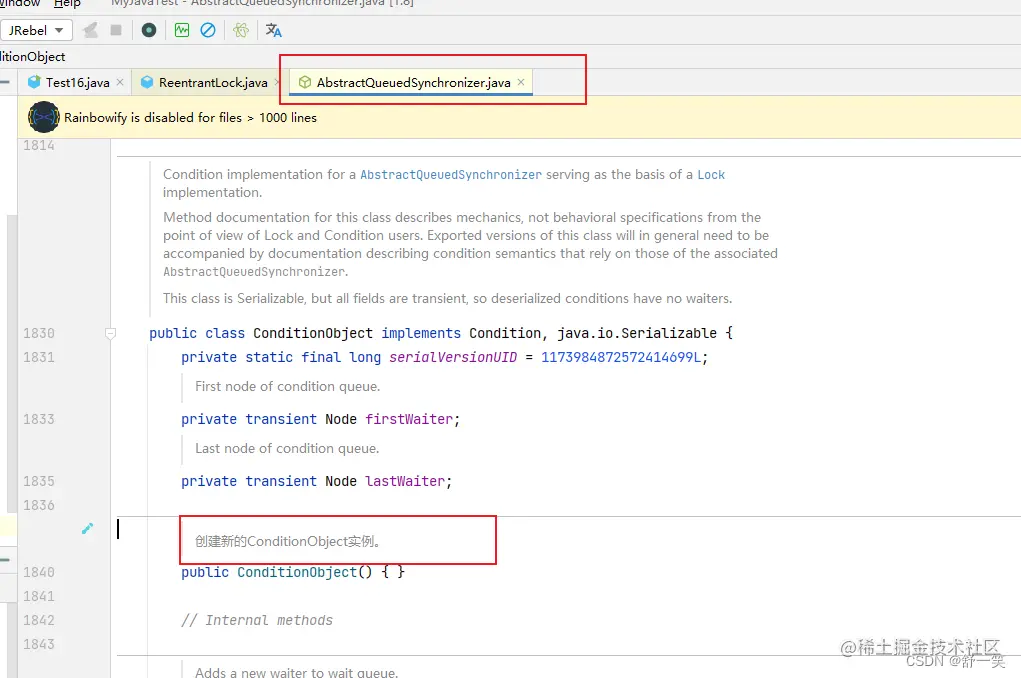
Task: Click the Rainbowify plugin icon in banner
Action: (44, 117)
